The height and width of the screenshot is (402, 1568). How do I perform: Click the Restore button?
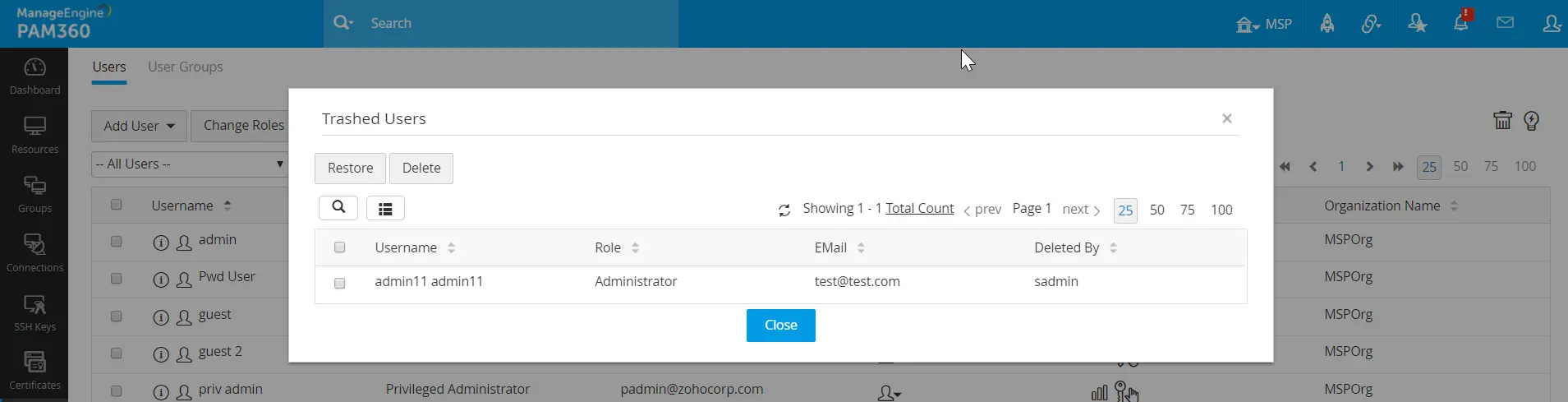(x=350, y=168)
